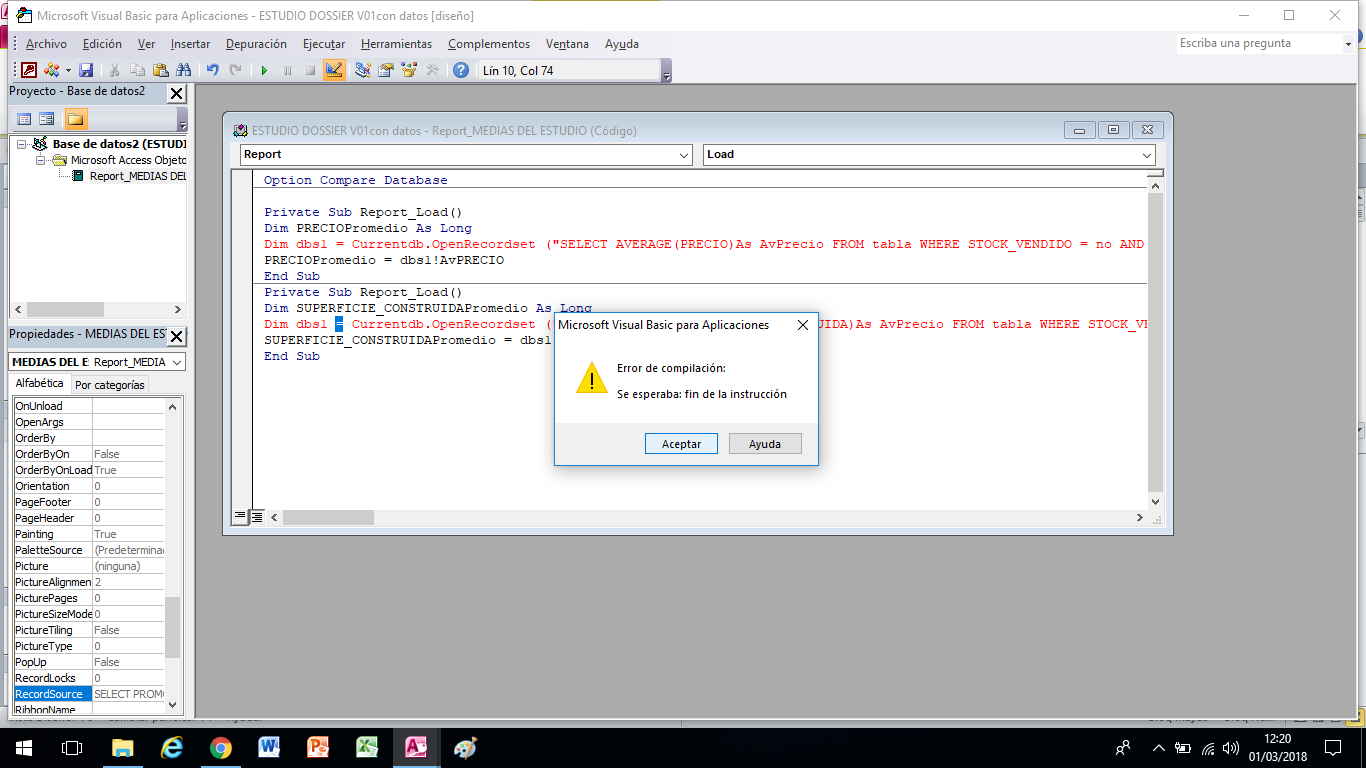This screenshot has width=1366, height=768.
Task: Open the Edición menu
Action: click(x=102, y=44)
